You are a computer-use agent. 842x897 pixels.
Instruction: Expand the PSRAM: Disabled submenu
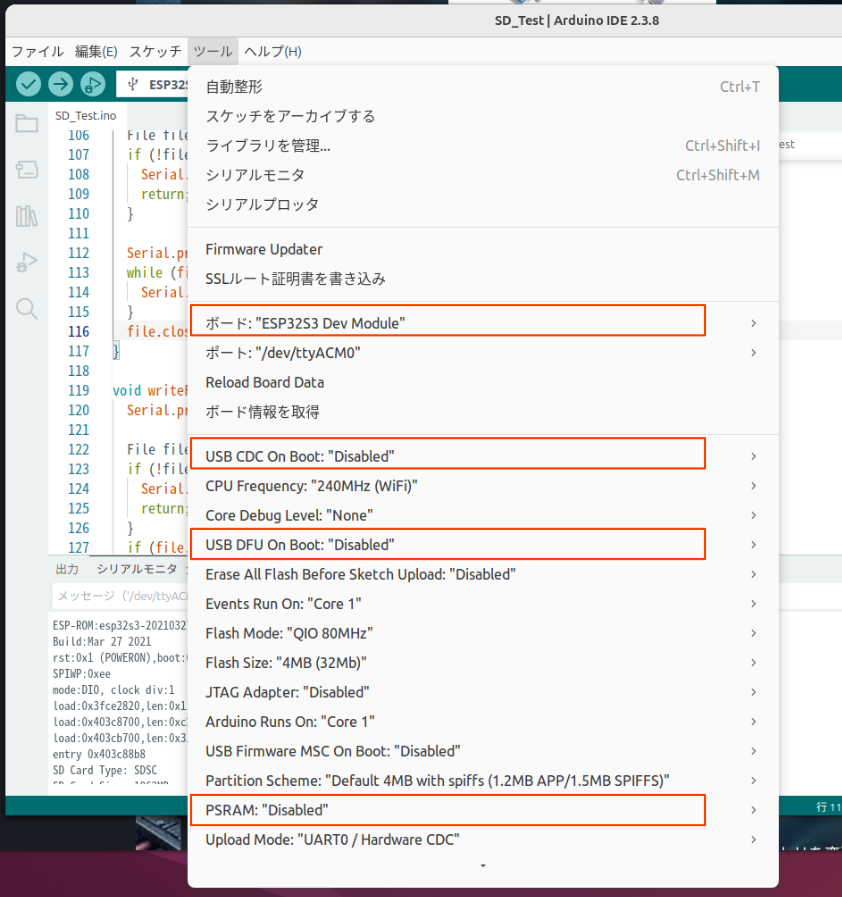400,810
